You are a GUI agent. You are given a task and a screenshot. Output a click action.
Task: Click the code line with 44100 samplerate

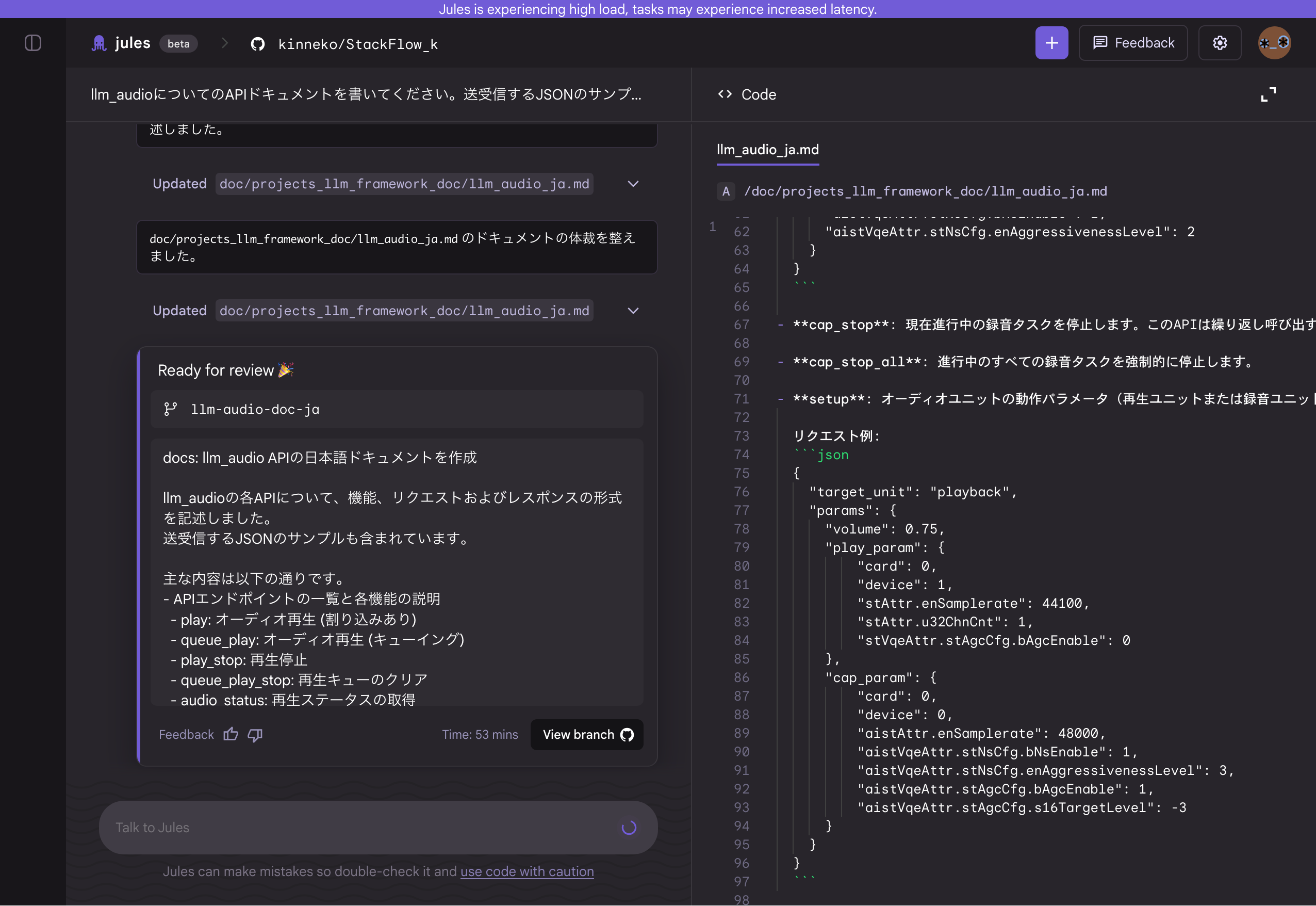[974, 604]
